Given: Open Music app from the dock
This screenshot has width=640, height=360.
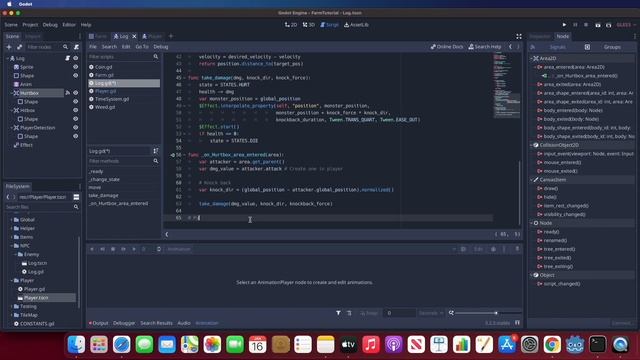Looking at the screenshot, I should click(371, 344).
